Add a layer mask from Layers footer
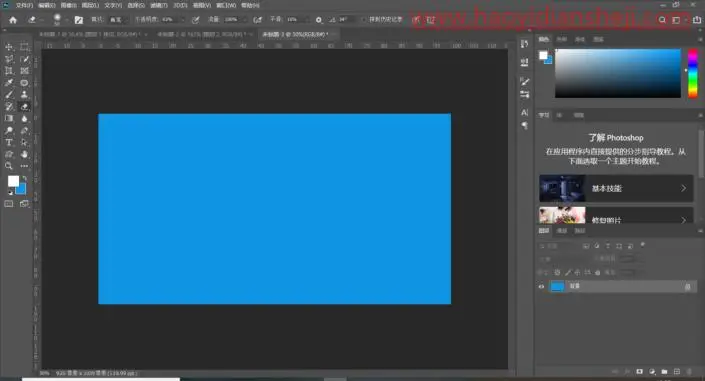The image size is (705, 381). click(639, 372)
